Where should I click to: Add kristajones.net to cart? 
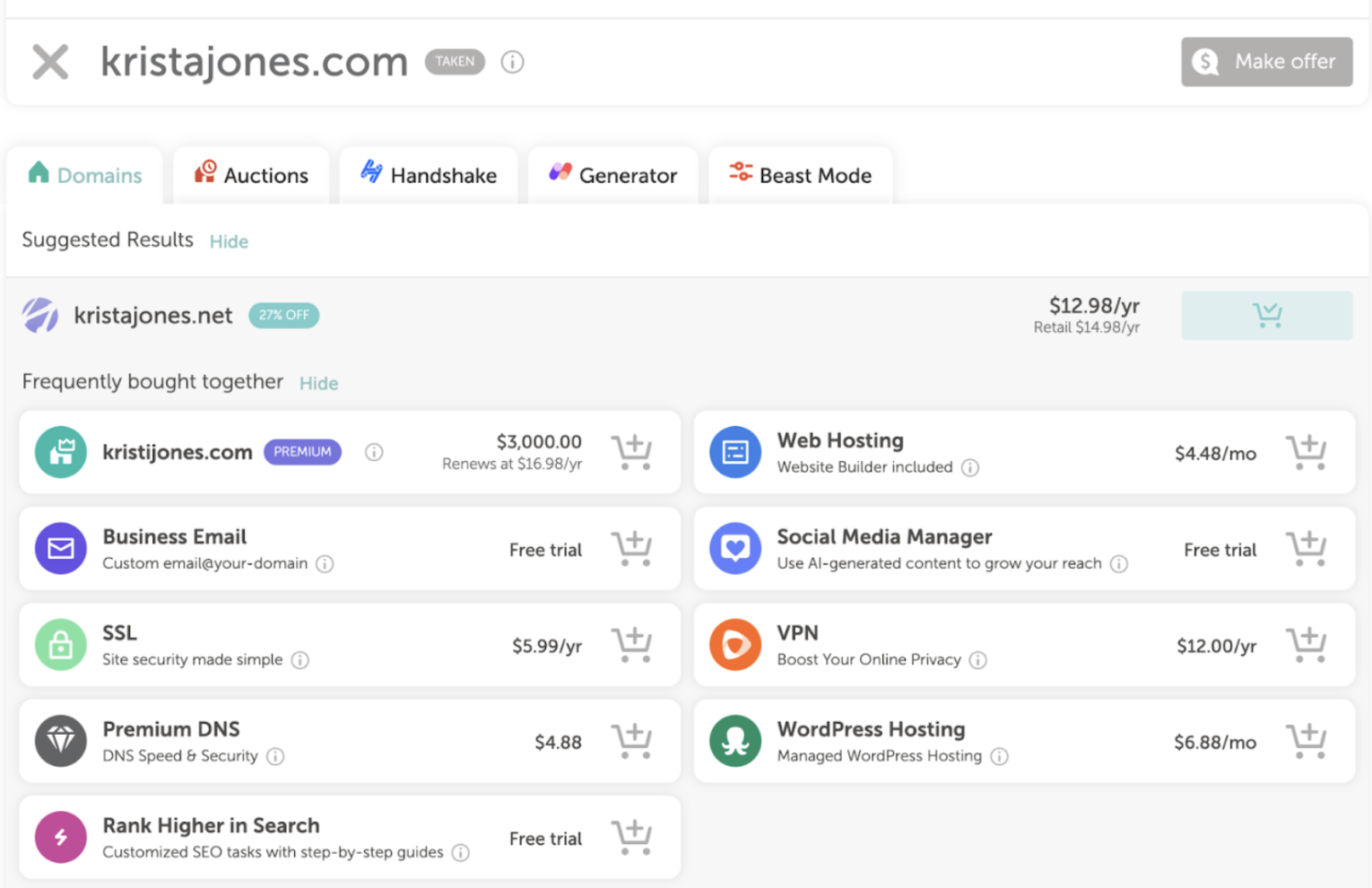[x=1266, y=315]
